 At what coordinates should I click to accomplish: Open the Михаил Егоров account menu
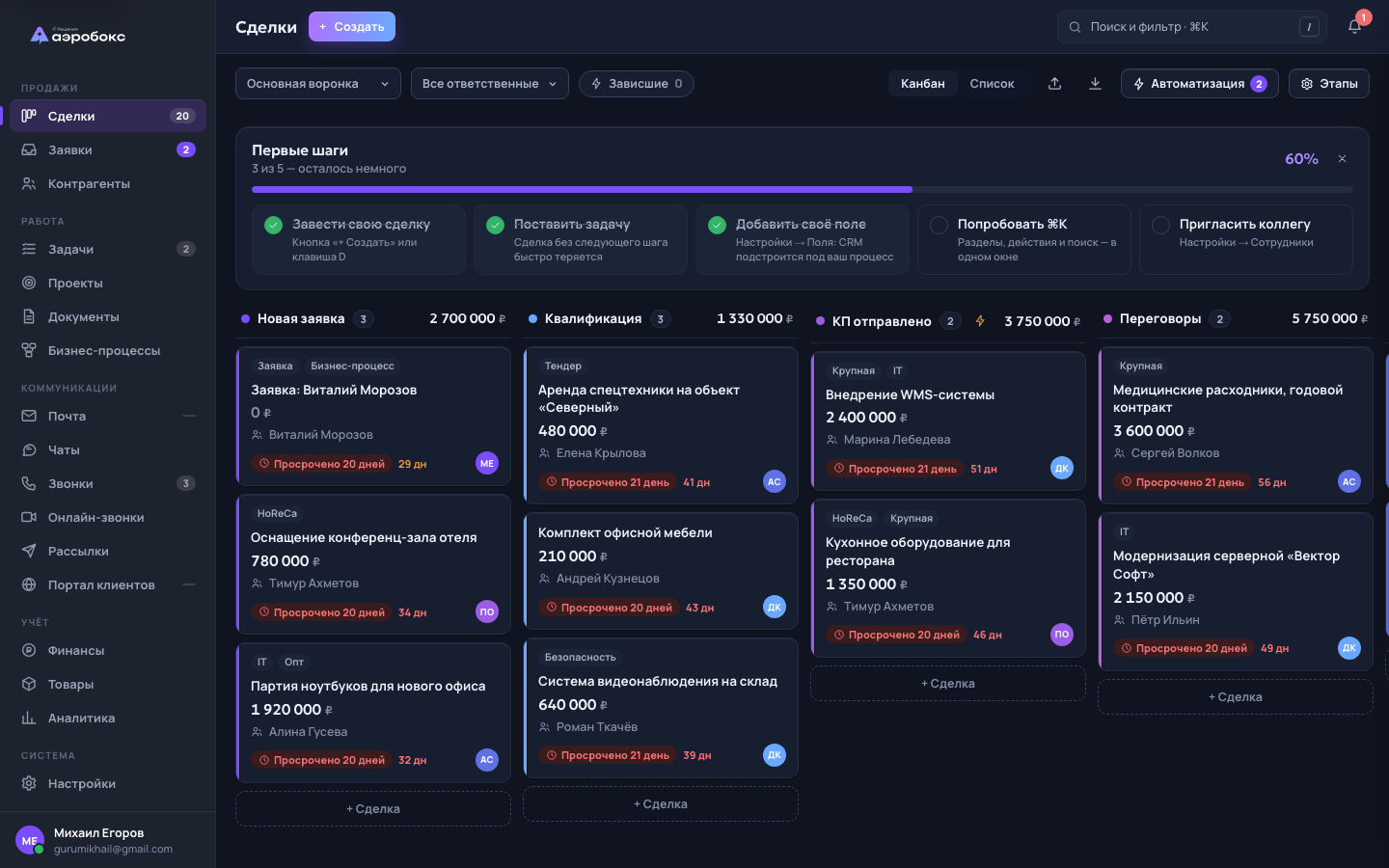(x=108, y=840)
